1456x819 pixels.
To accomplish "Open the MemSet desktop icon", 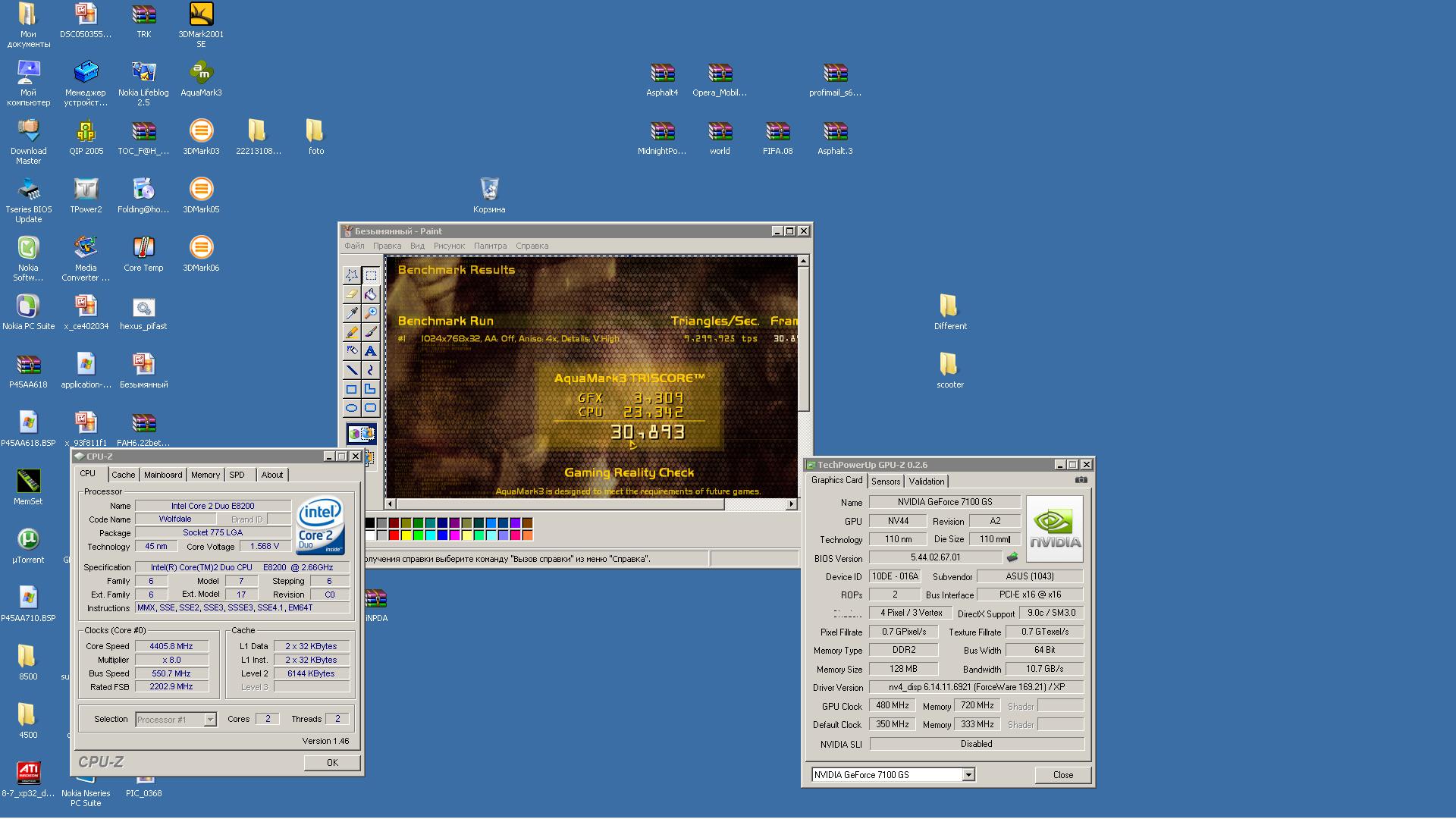I will (x=28, y=487).
